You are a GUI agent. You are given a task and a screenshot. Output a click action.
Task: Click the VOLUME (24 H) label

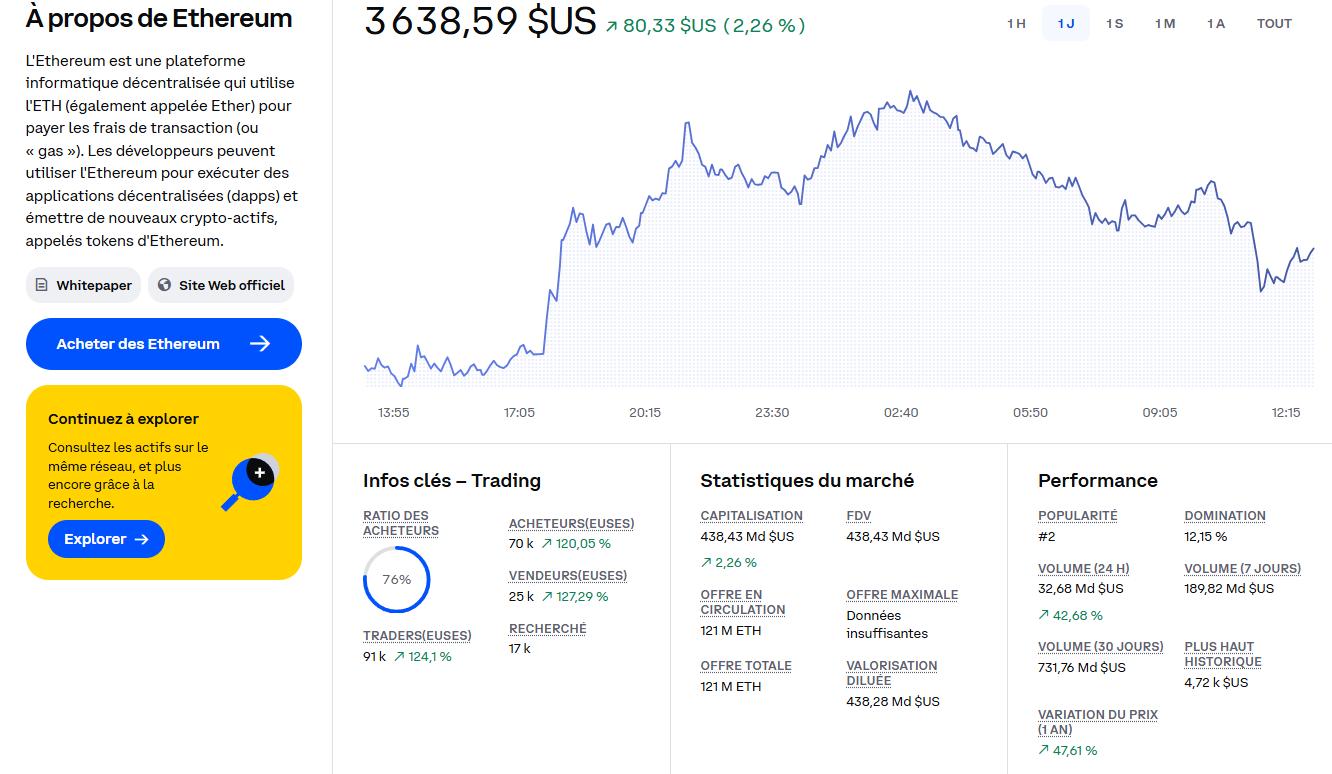(x=1084, y=568)
